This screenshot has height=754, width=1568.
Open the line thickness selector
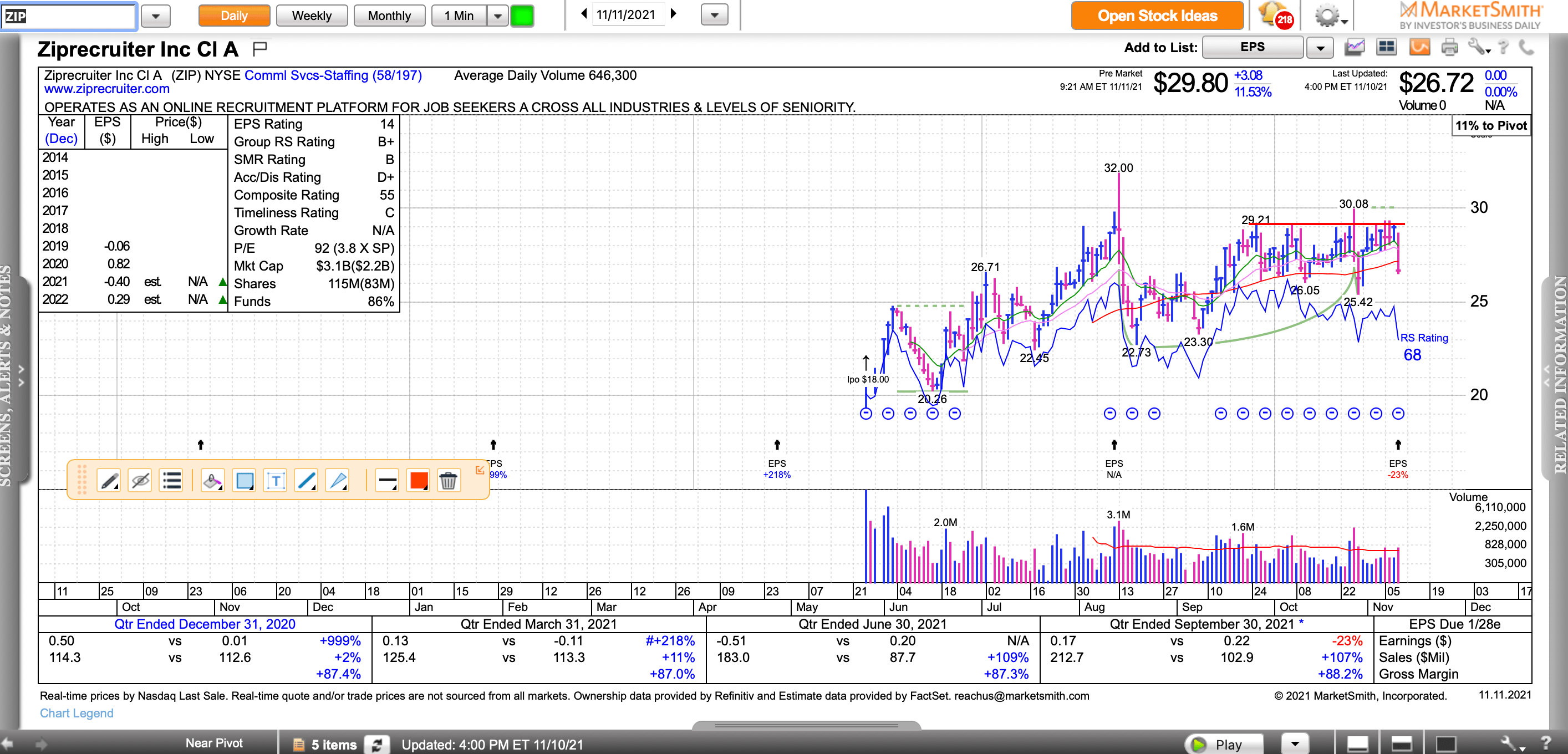pos(387,481)
